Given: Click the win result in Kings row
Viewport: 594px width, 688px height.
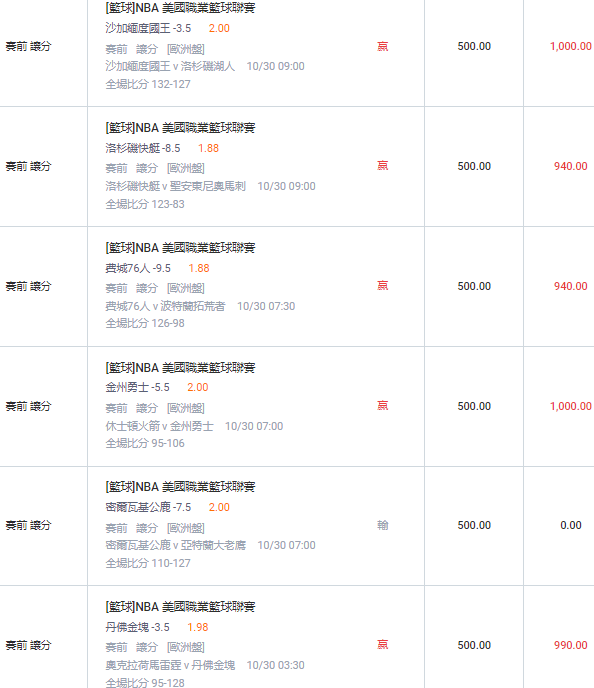Looking at the screenshot, I should 383,46.
